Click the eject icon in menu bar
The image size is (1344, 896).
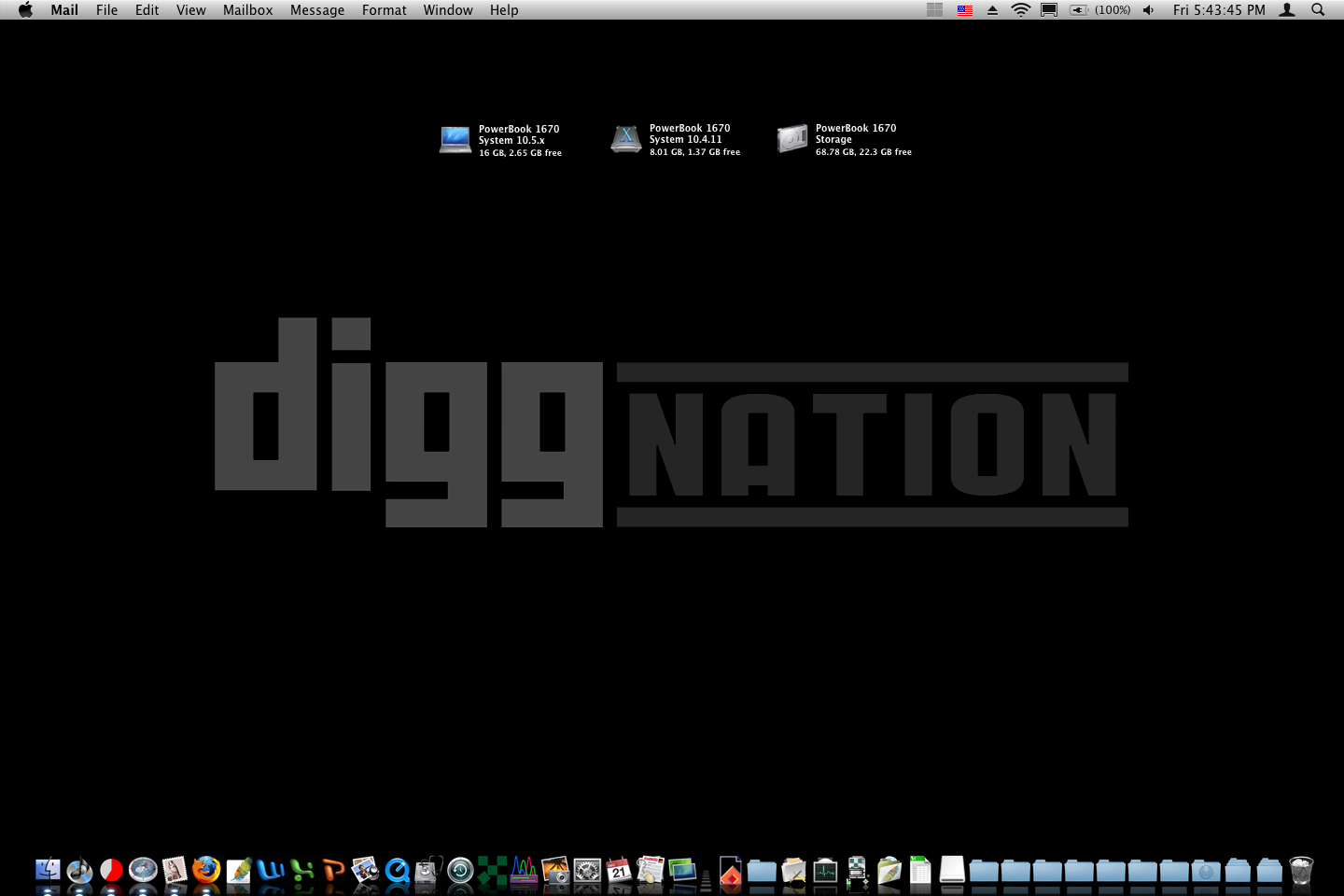pyautogui.click(x=993, y=9)
